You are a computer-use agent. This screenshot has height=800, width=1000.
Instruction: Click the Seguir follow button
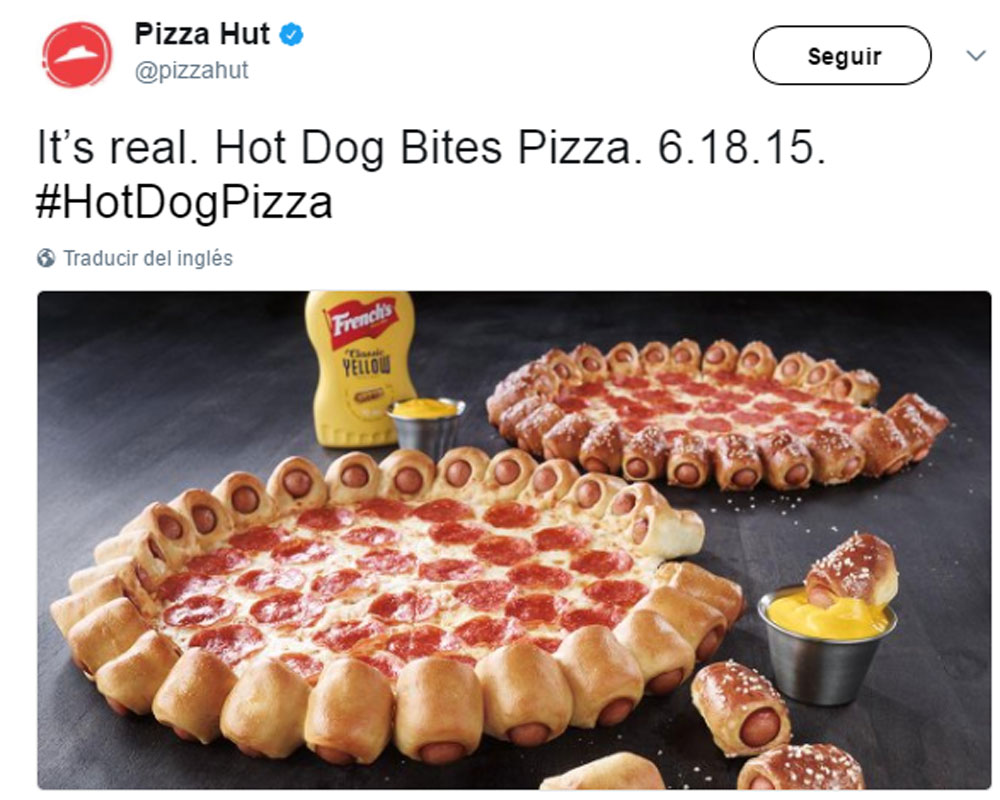[842, 56]
